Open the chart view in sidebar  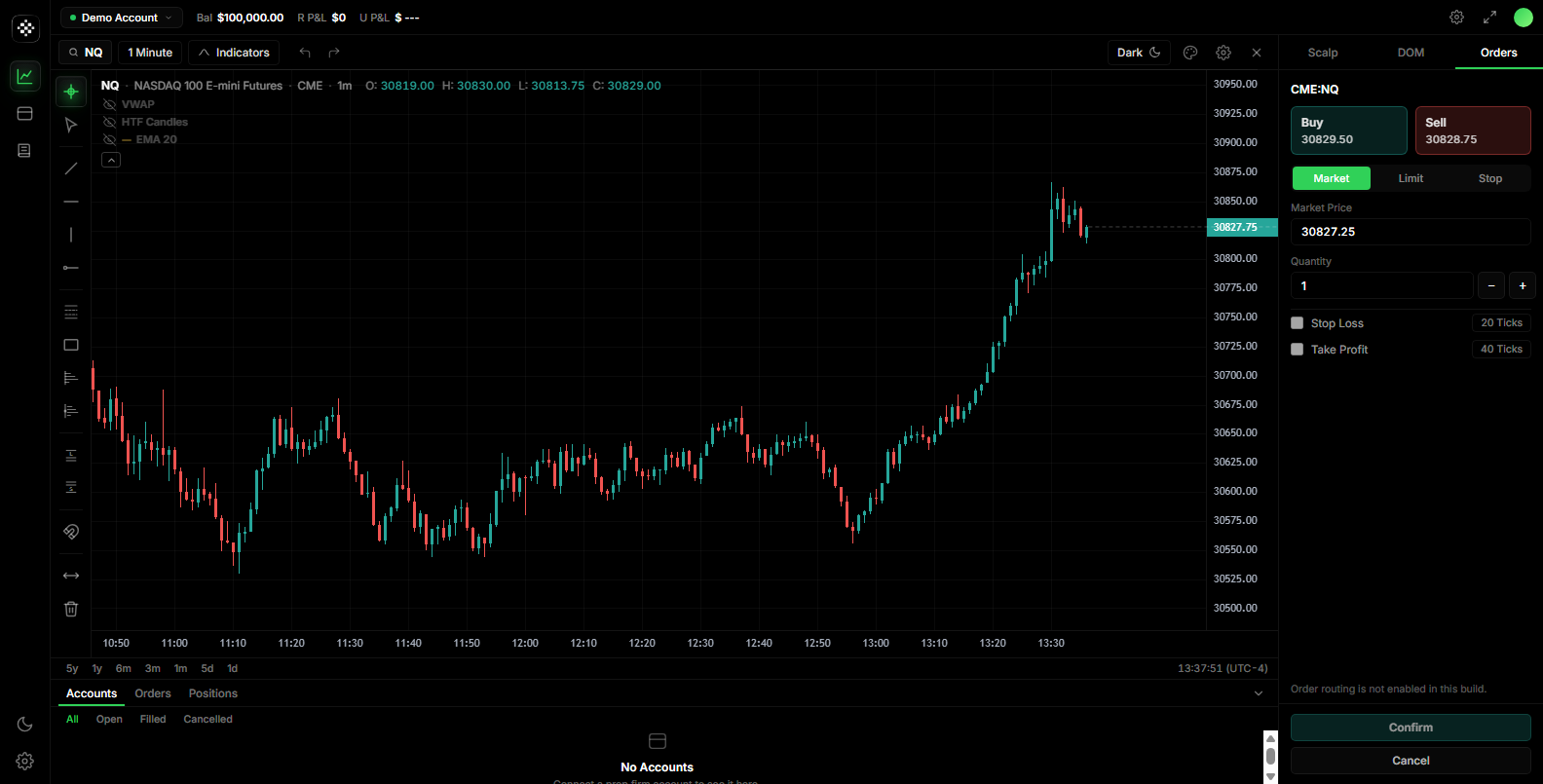25,76
